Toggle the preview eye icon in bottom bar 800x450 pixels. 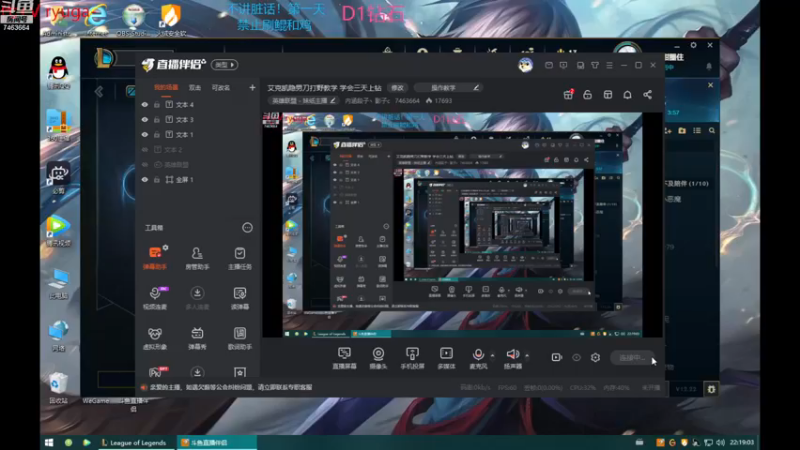click(x=576, y=358)
